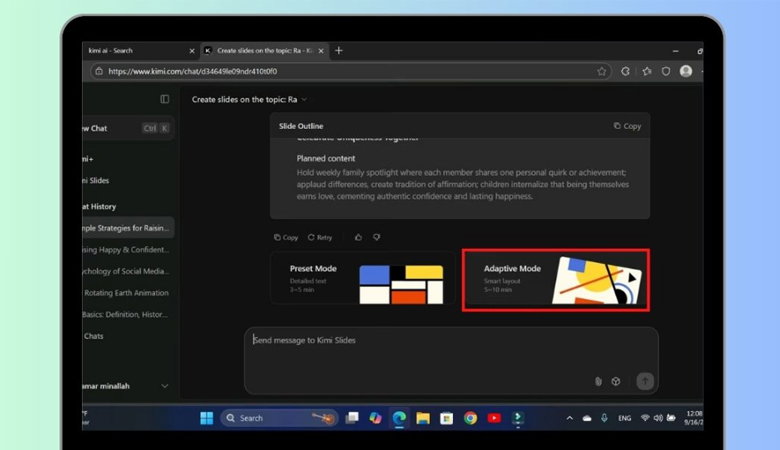Viewport: 780px width, 450px height.
Task: Open the Raising Happy & Confident chat
Action: pos(127,250)
